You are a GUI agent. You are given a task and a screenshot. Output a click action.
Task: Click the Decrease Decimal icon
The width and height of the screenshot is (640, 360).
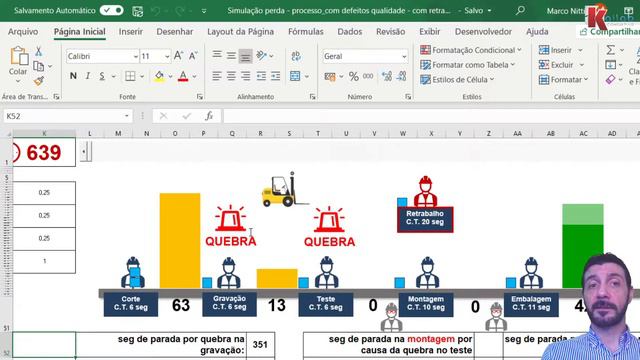pos(402,76)
